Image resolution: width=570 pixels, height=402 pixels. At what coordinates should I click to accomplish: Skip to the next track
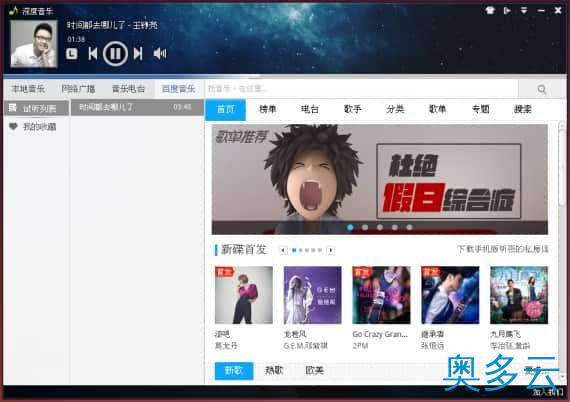(x=138, y=54)
